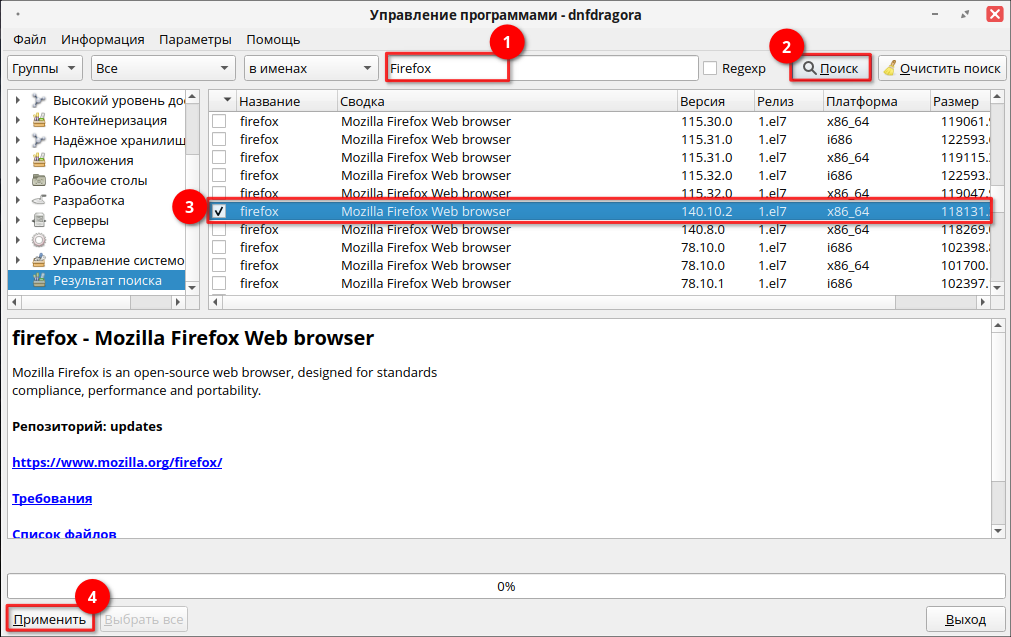Expand the Контейнеризация tree node
Viewport: 1011px width, 637px height.
click(x=18, y=121)
